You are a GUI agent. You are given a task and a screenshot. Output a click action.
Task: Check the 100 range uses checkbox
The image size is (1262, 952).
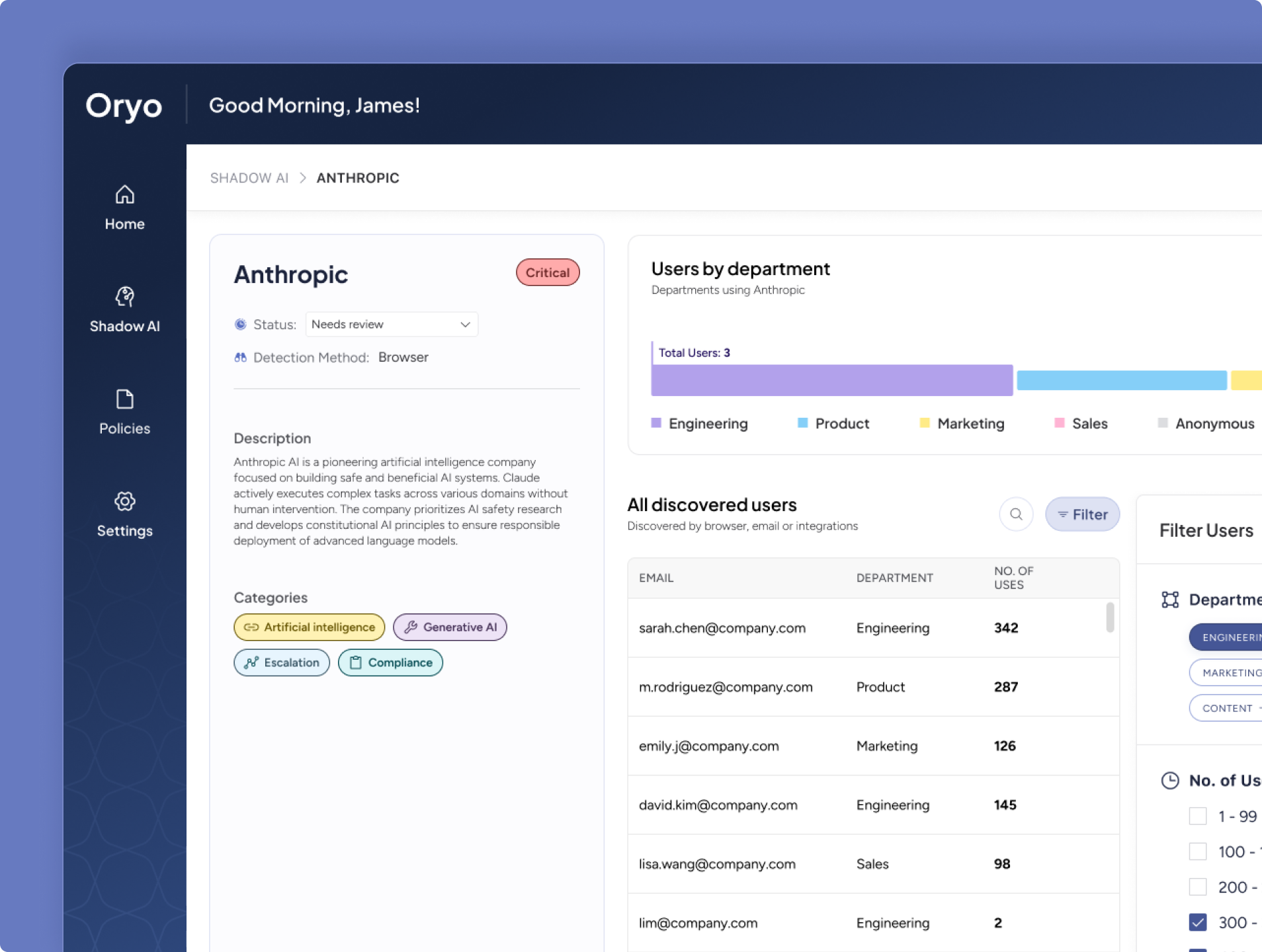pos(1198,852)
